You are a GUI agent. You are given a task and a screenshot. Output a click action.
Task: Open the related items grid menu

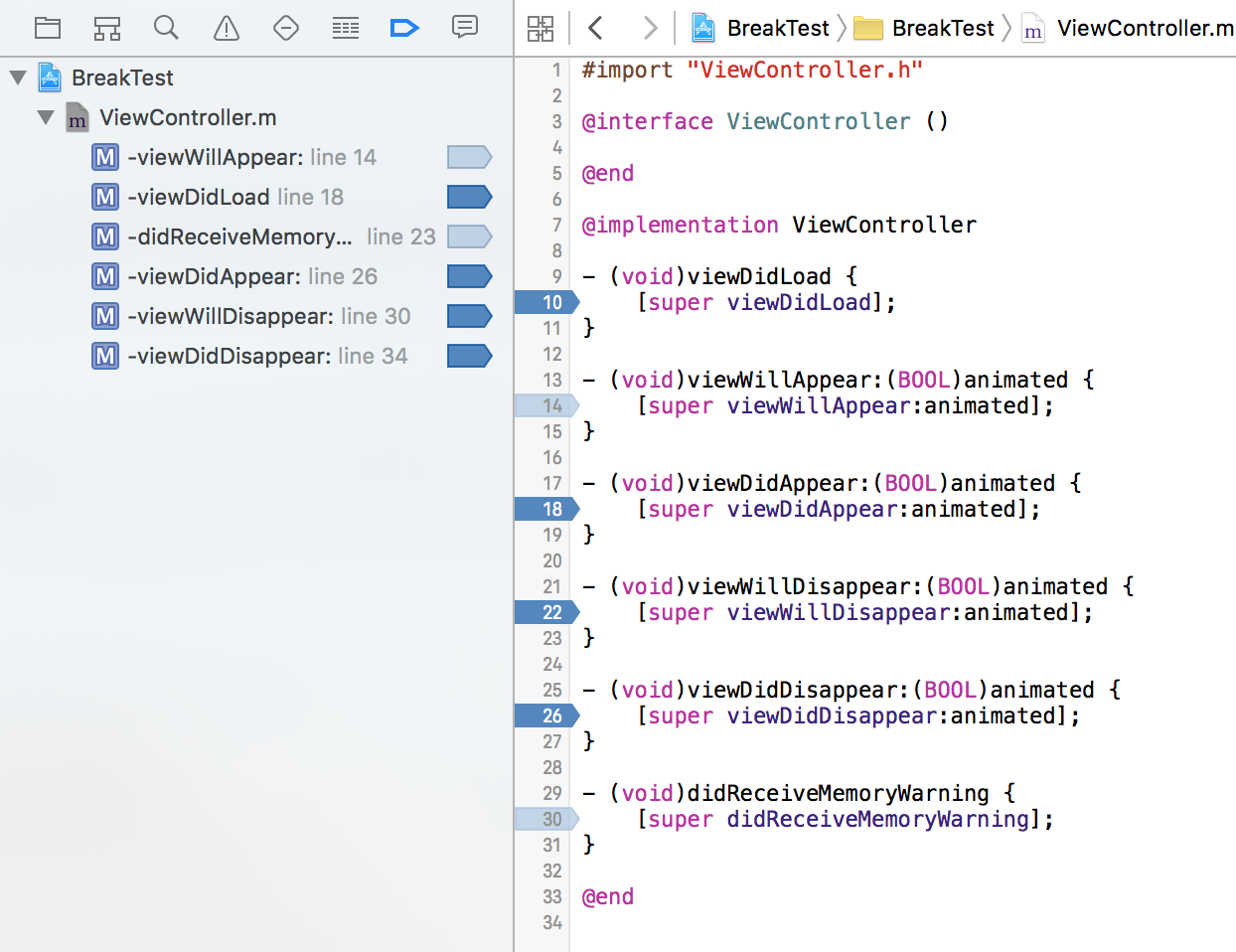[541, 28]
